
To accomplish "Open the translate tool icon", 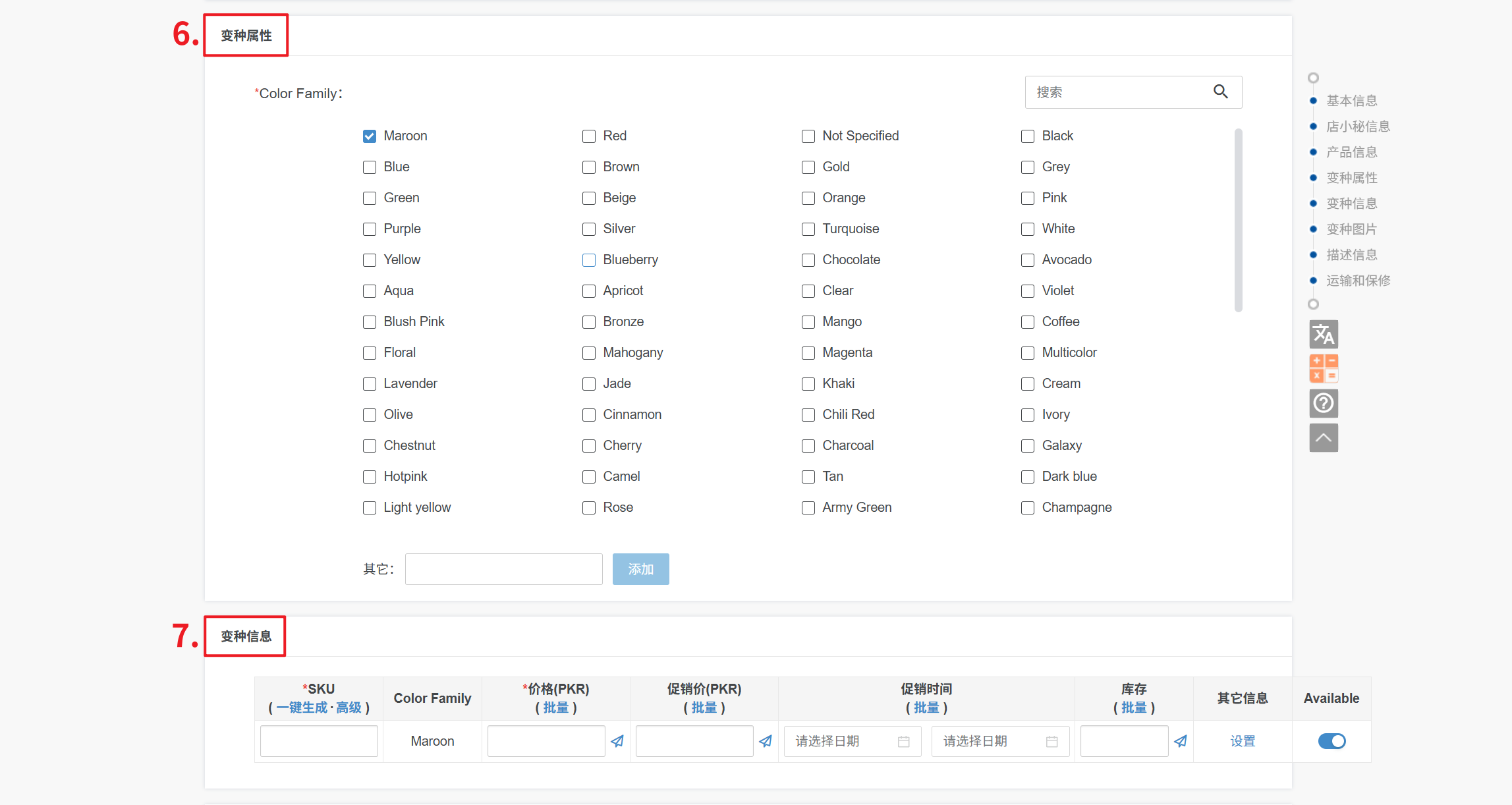I will pos(1323,335).
